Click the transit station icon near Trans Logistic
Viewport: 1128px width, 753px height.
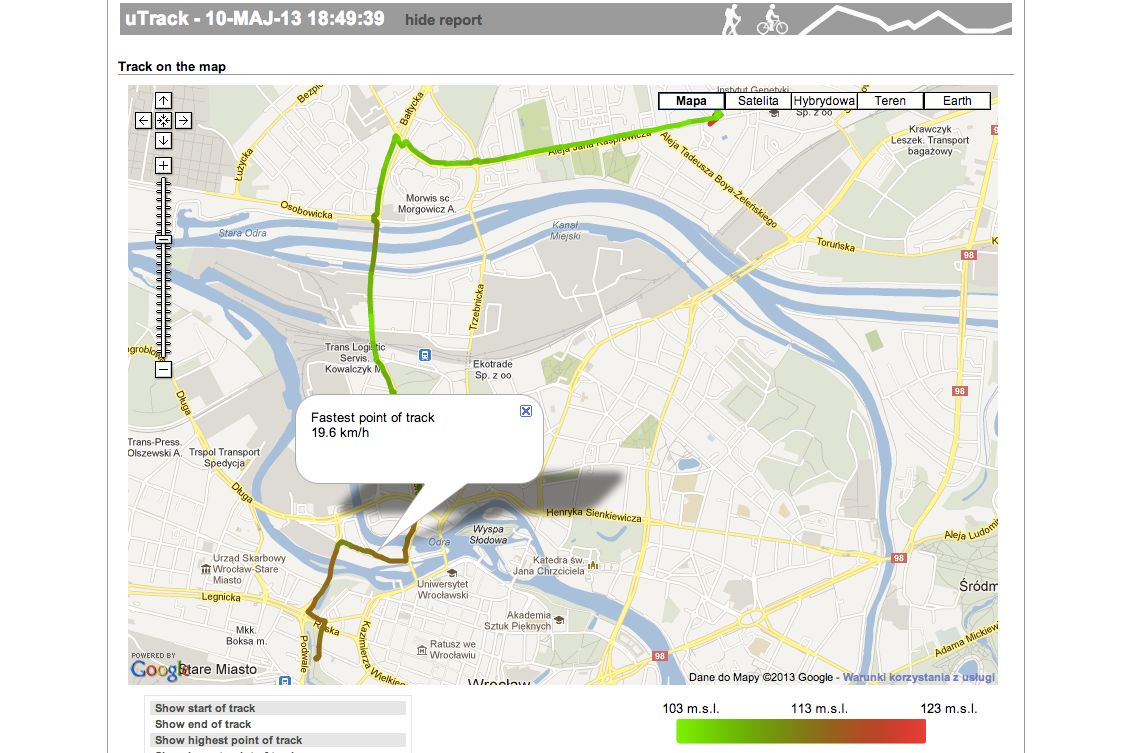click(425, 355)
